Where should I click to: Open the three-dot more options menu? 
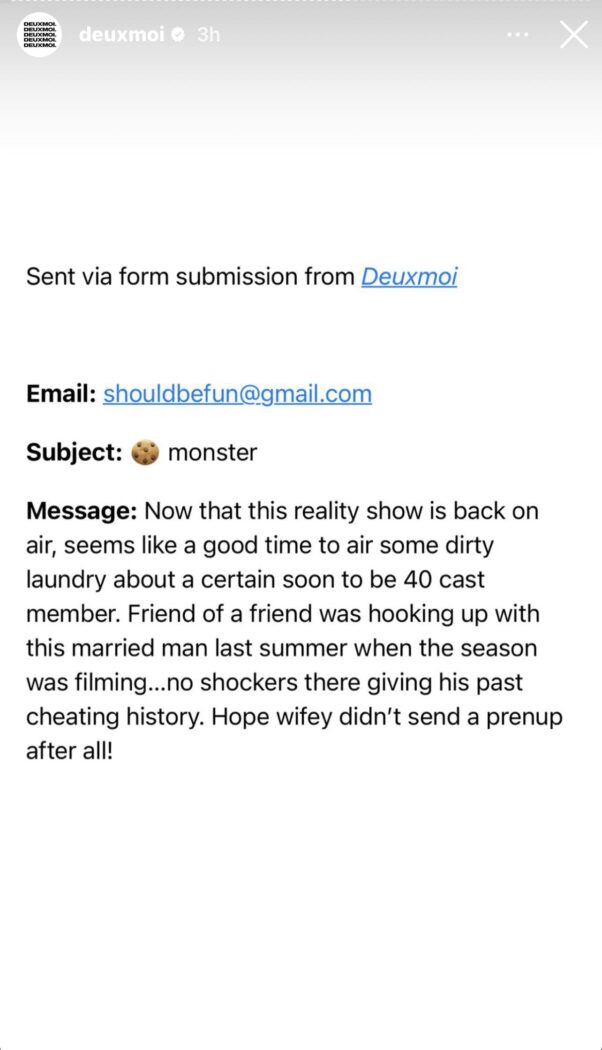[x=517, y=35]
